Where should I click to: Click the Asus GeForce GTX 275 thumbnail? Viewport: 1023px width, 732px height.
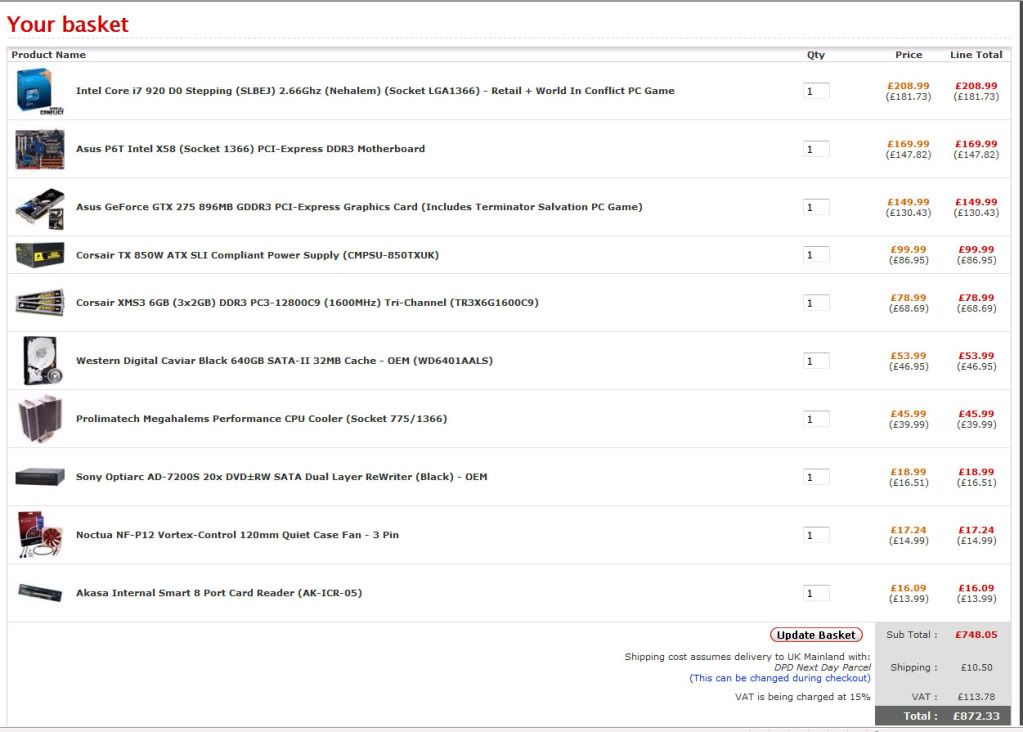click(x=40, y=208)
